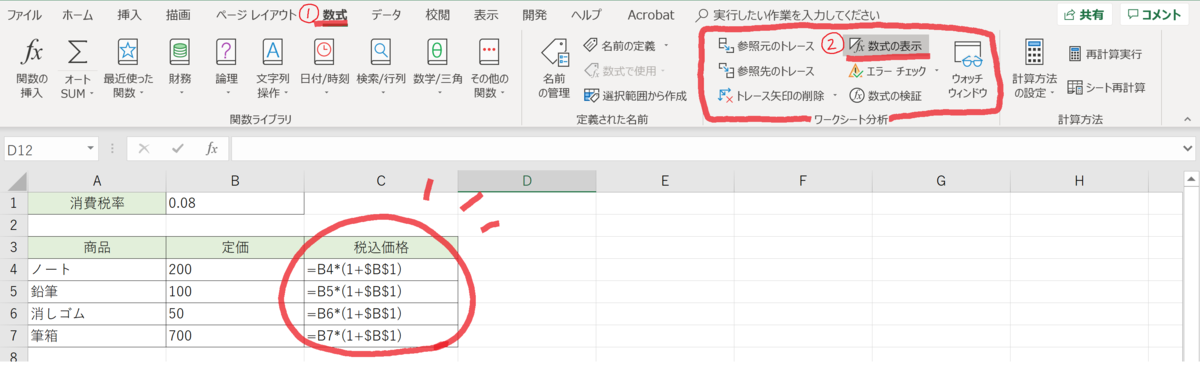Open the 論理 (Logical) functions icon

tap(227, 51)
